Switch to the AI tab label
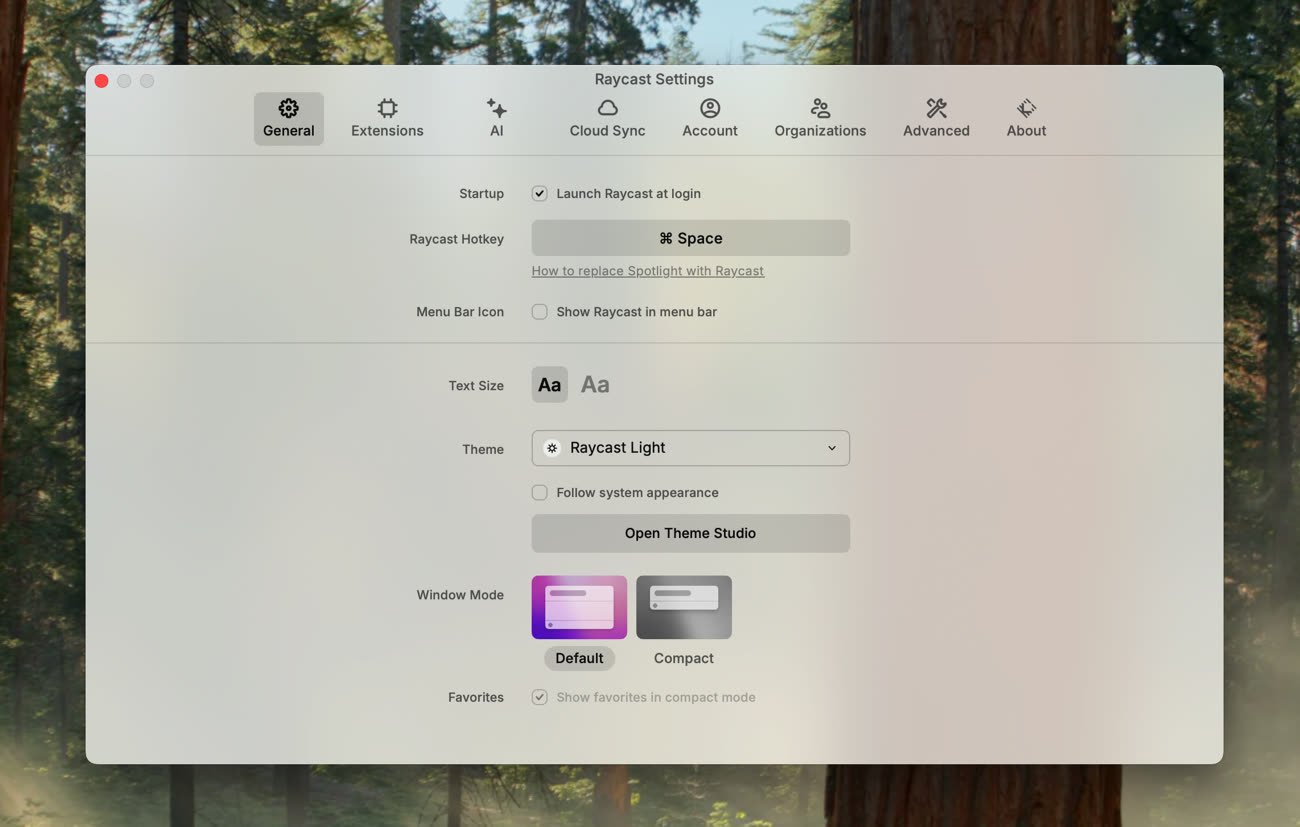This screenshot has width=1300, height=827. pos(497,131)
